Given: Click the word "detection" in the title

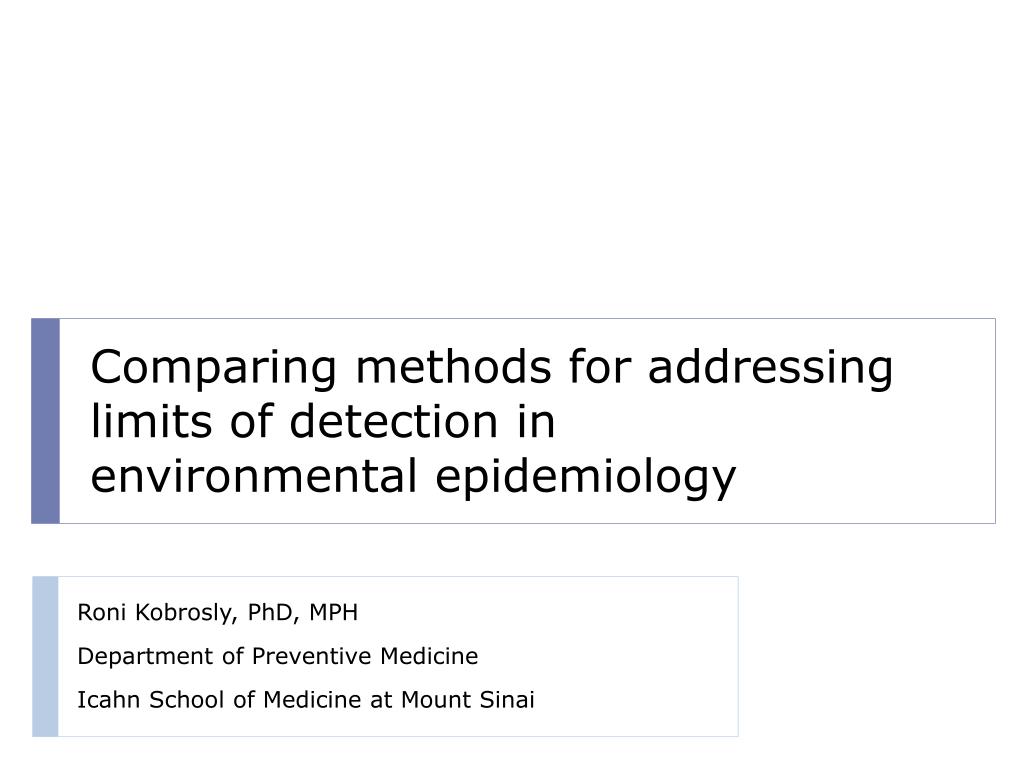Looking at the screenshot, I should [x=394, y=421].
